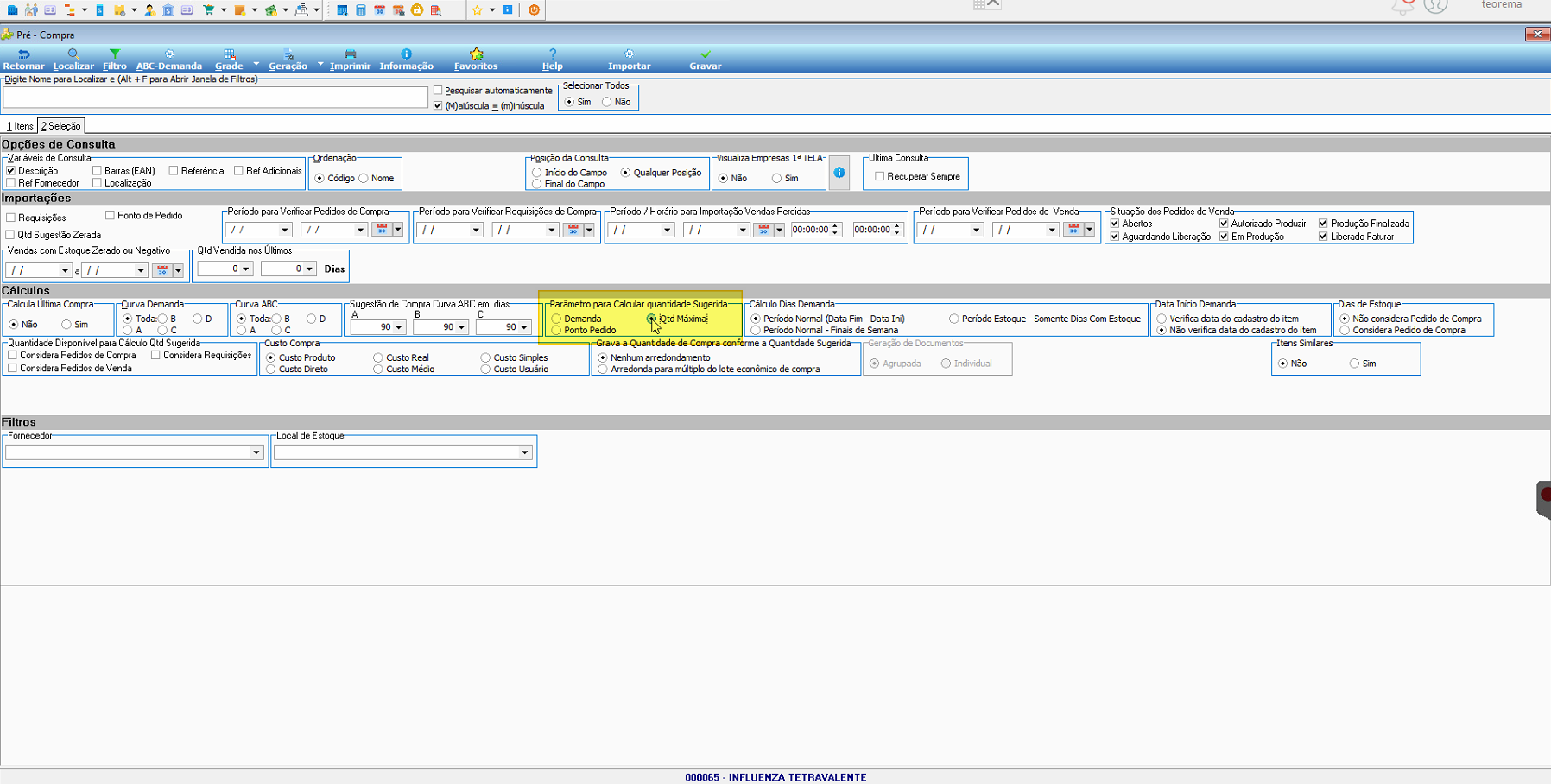Switch to the 1 Itens tab
The width and height of the screenshot is (1551, 784).
[x=20, y=126]
